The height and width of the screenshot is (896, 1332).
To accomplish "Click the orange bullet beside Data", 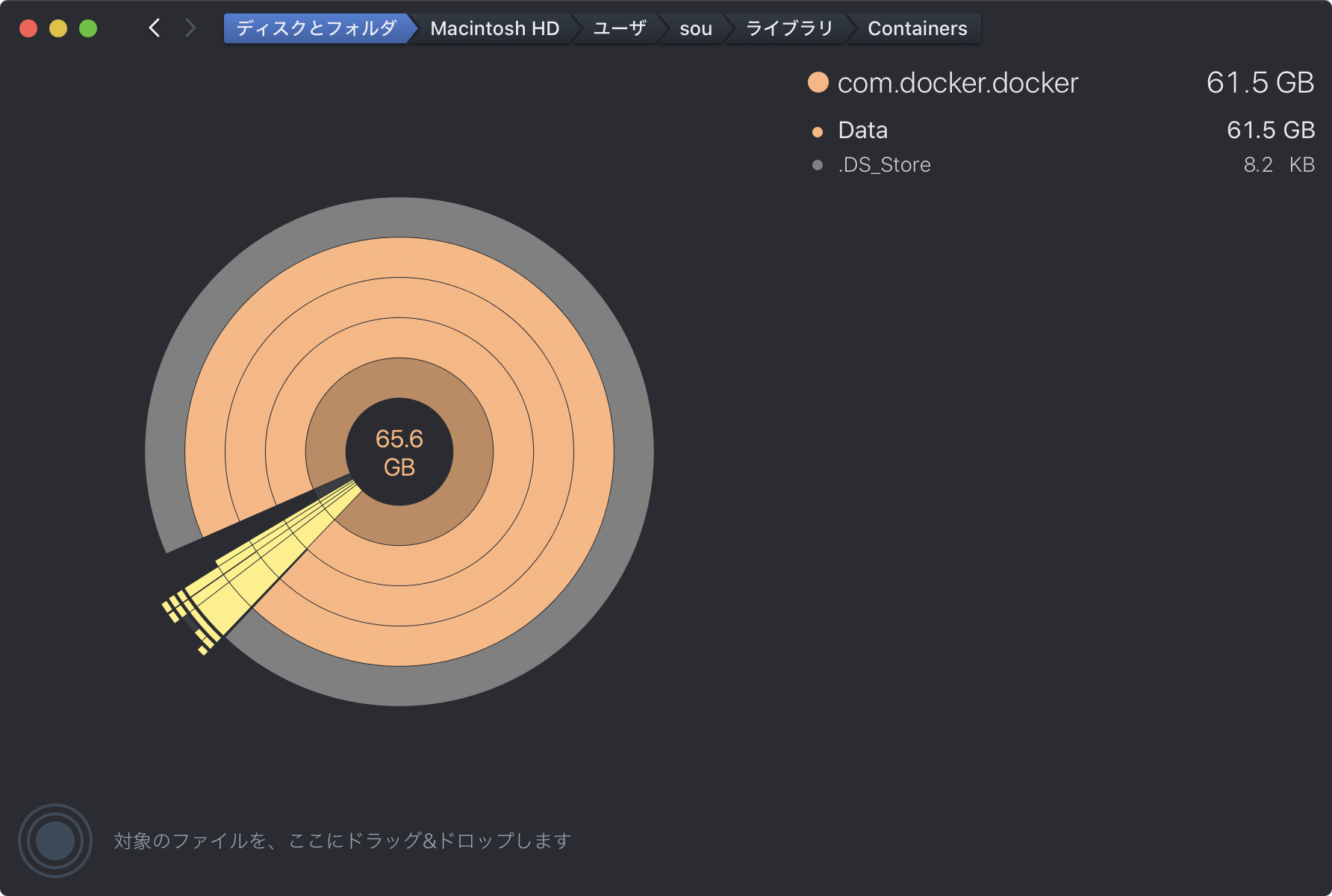I will pyautogui.click(x=818, y=132).
